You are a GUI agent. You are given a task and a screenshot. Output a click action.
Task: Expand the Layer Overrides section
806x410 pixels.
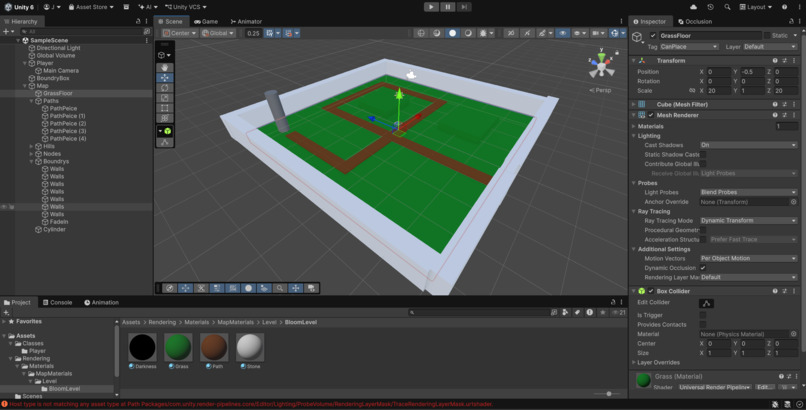point(634,362)
